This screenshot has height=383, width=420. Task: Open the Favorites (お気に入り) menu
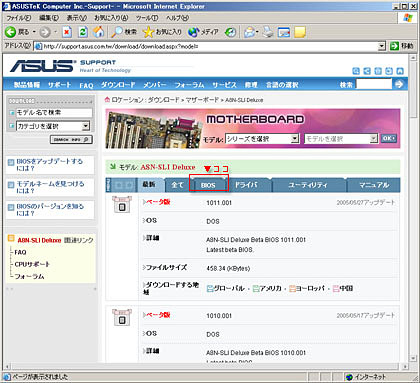(111, 18)
